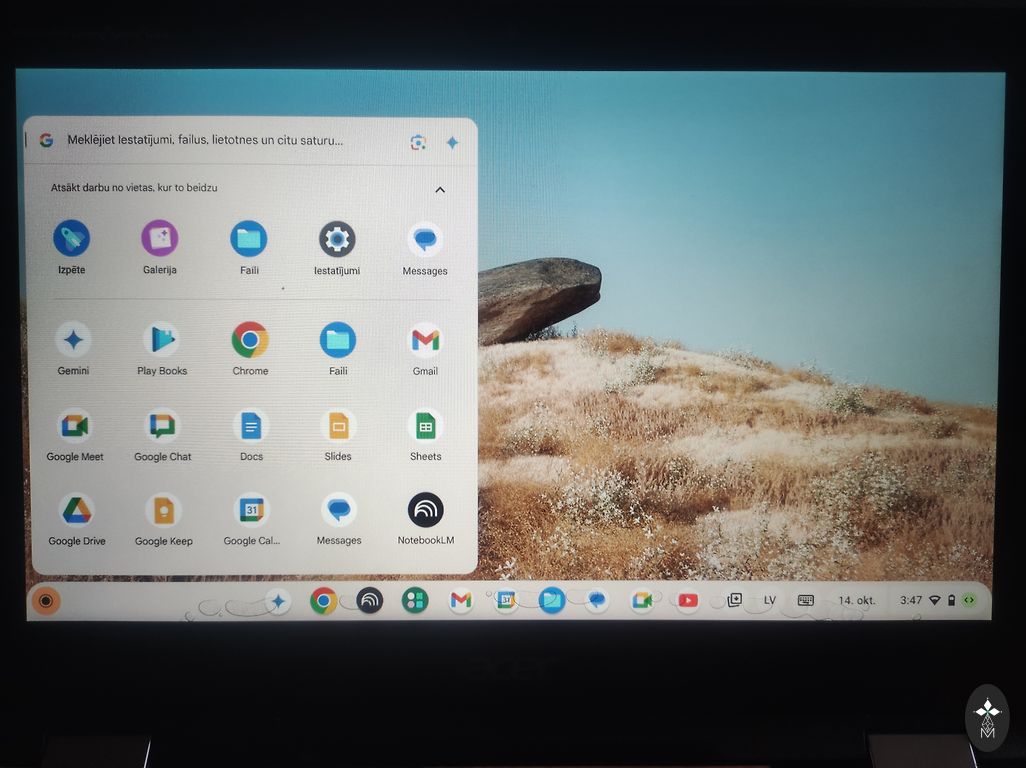Open status tray showing time 3:47

(x=937, y=601)
